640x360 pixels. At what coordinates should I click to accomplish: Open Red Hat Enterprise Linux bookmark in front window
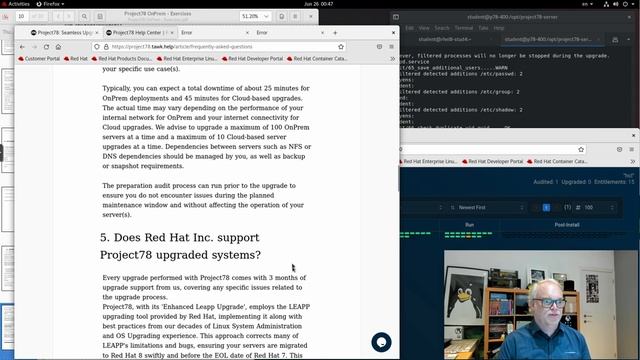click(x=187, y=59)
